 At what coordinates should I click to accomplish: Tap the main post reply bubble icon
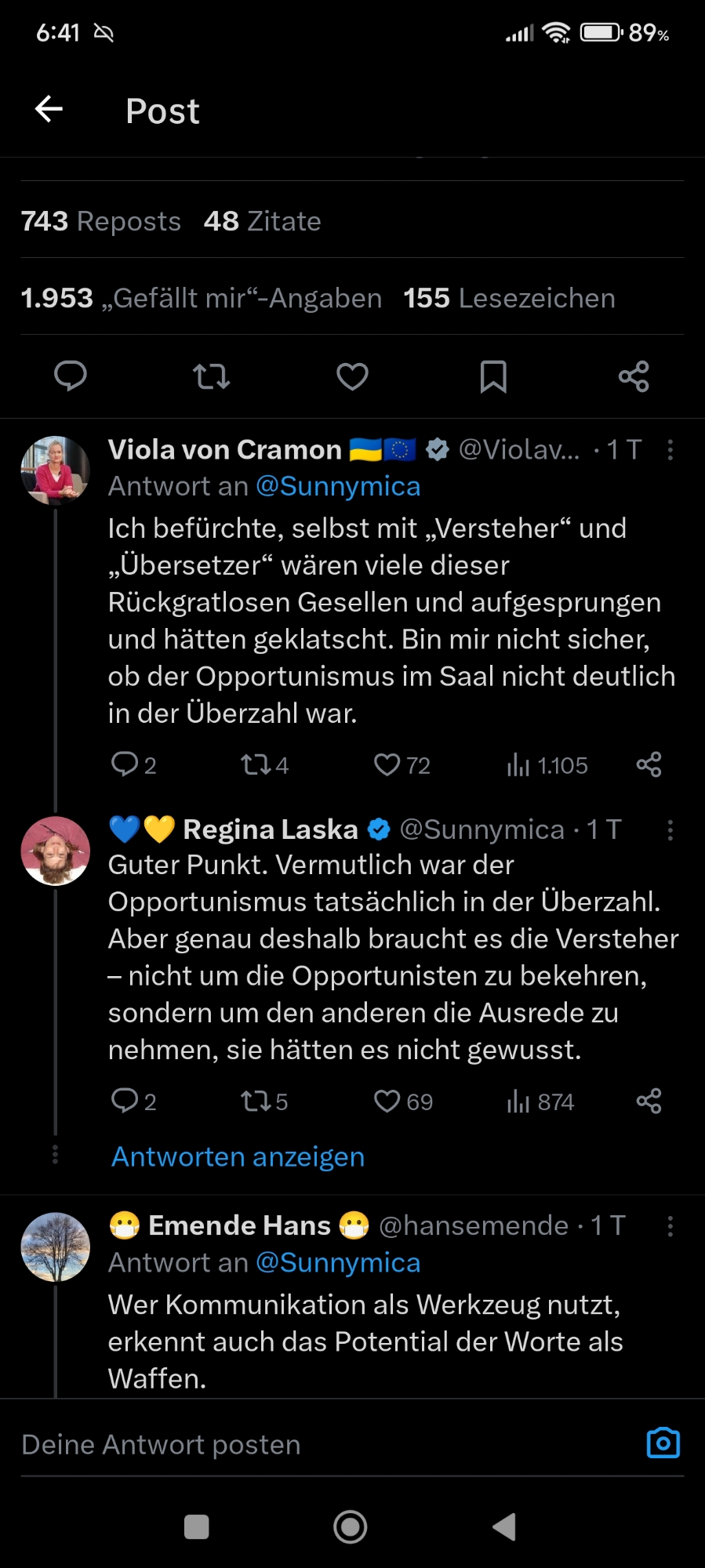[x=71, y=377]
